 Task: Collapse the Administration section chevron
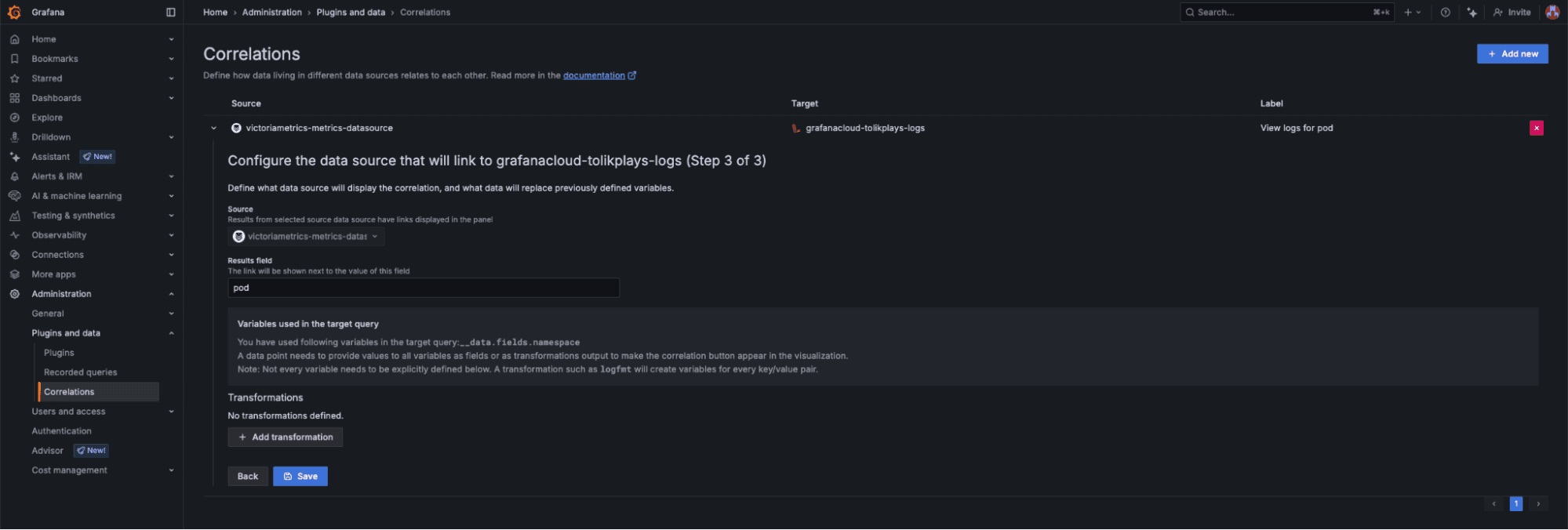click(x=171, y=294)
